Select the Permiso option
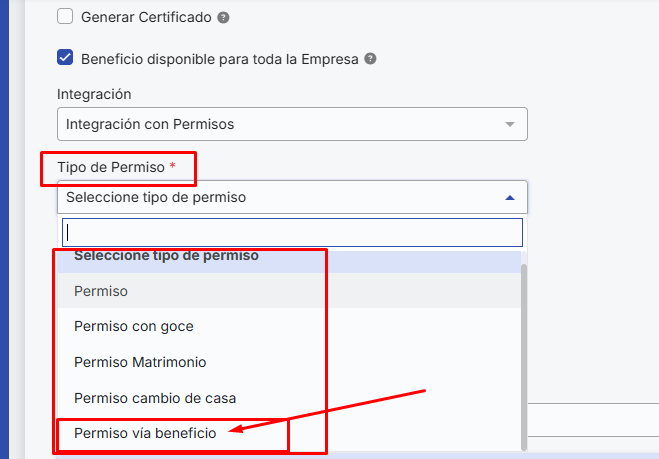The width and height of the screenshot is (659, 459). 289,291
